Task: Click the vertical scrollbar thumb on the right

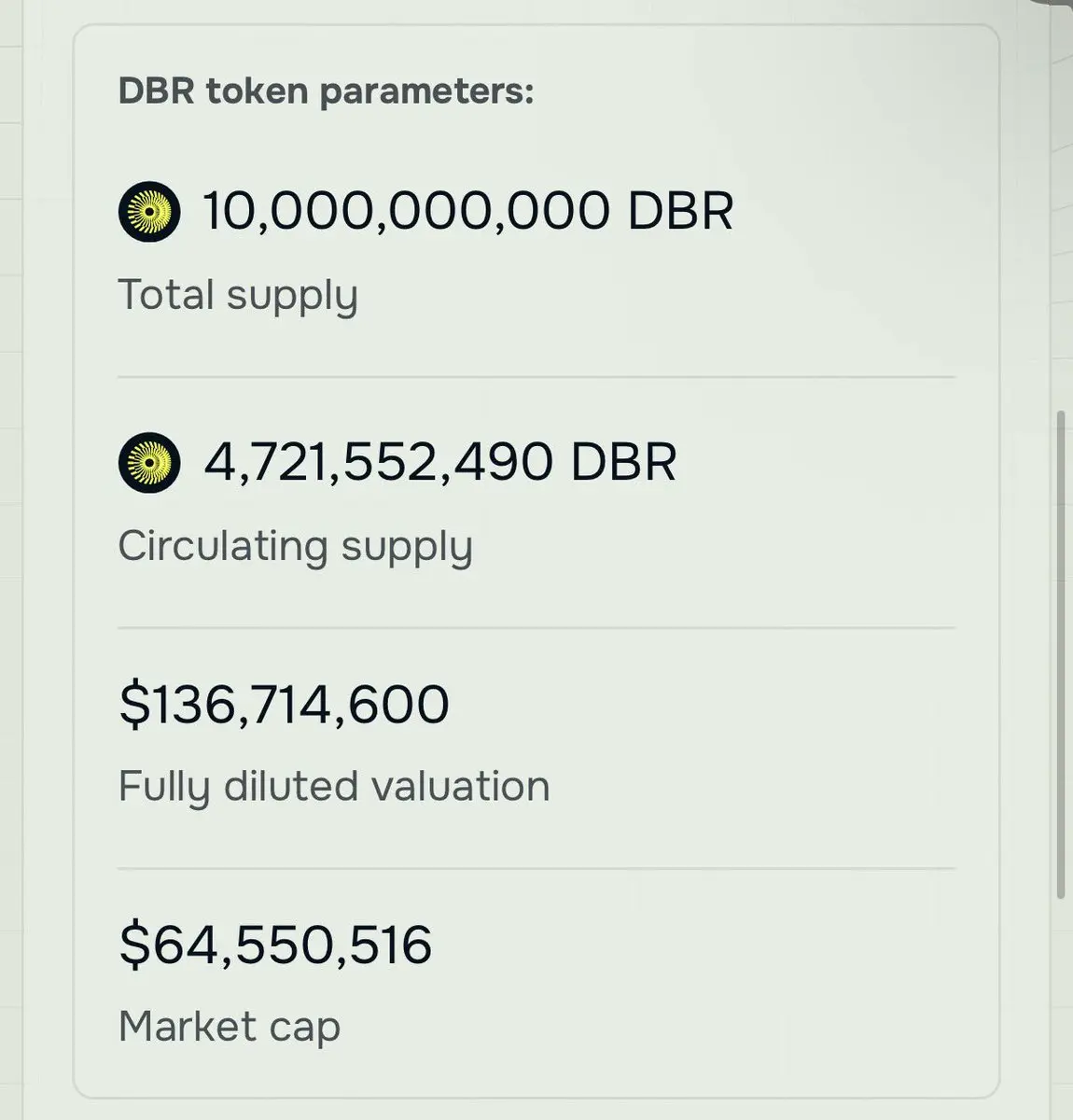Action: 1061,653
